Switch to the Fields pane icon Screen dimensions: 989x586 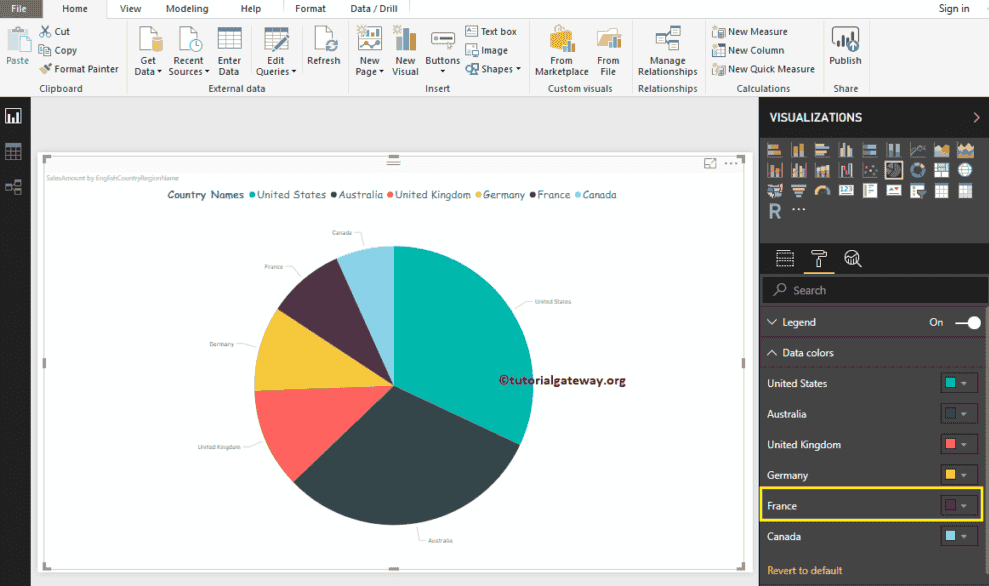(x=786, y=258)
